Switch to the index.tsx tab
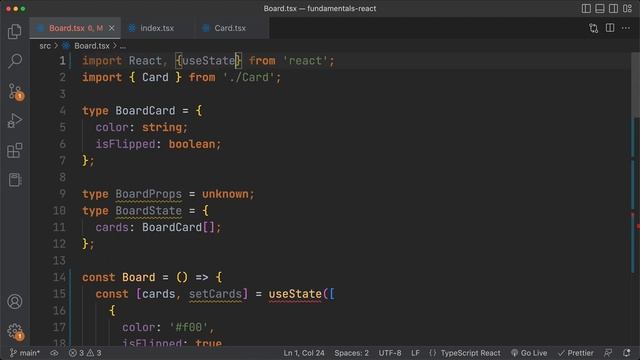The height and width of the screenshot is (360, 640). point(157,28)
